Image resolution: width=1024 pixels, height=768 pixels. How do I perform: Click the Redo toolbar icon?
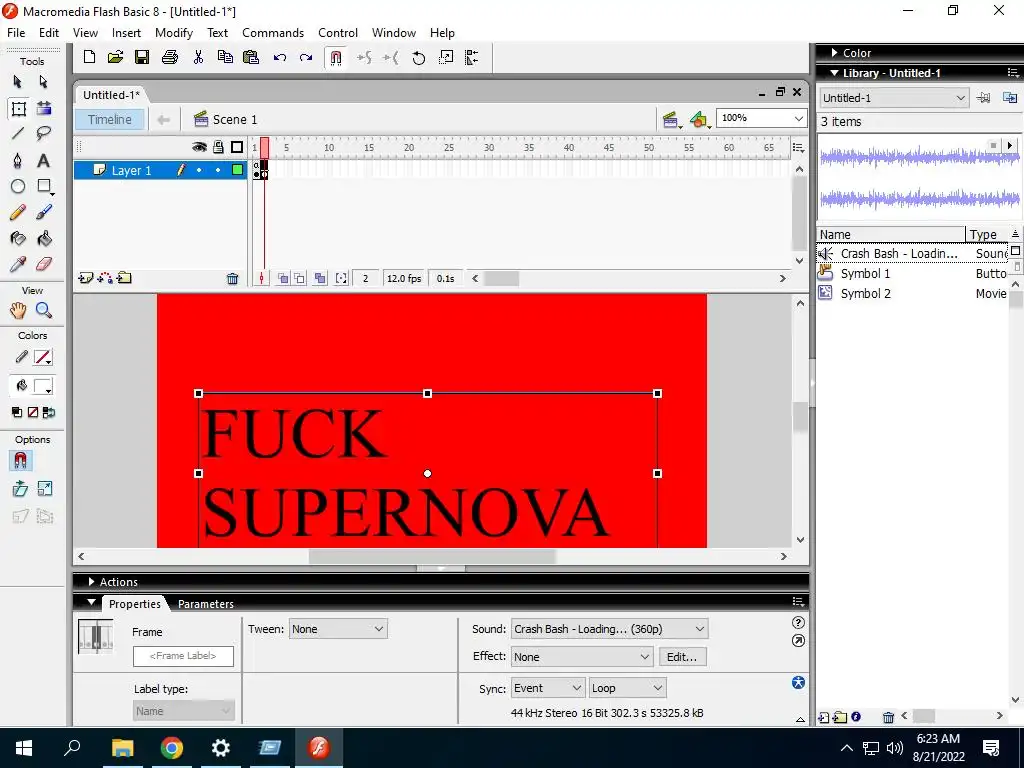pyautogui.click(x=306, y=57)
